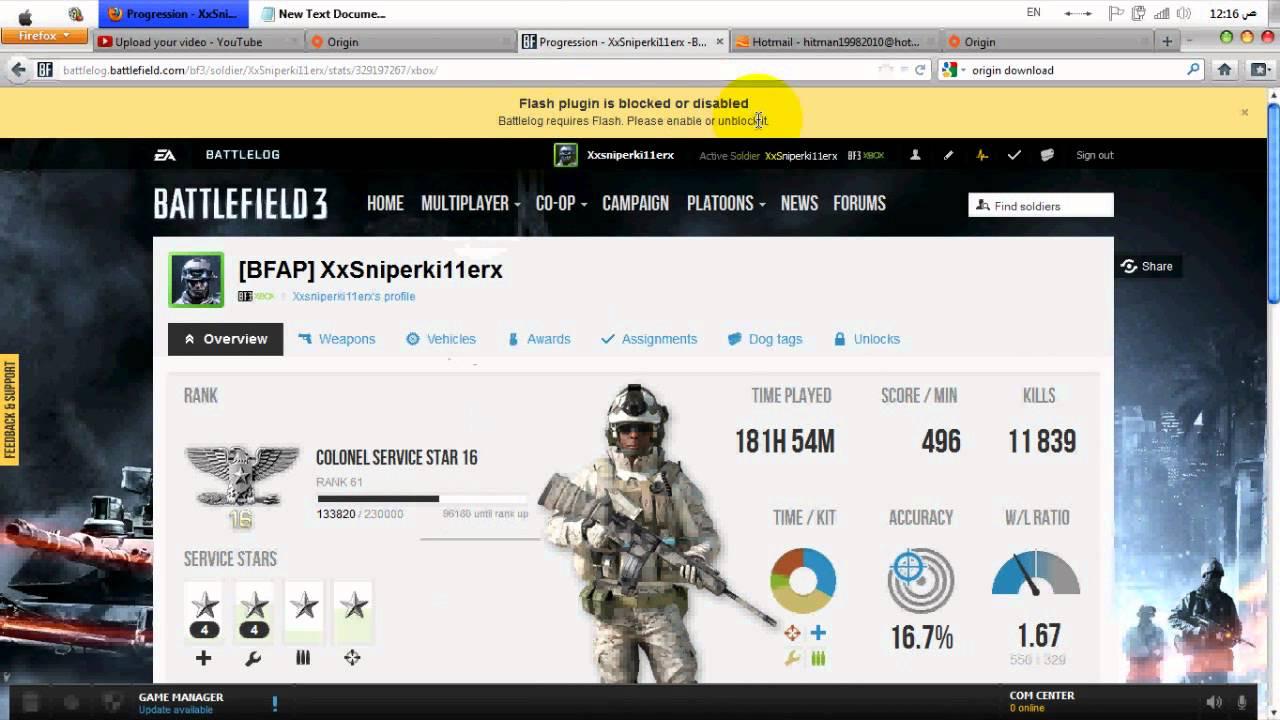Expand the PLATOONS dropdown menu
Viewport: 1280px width, 720px height.
point(726,203)
